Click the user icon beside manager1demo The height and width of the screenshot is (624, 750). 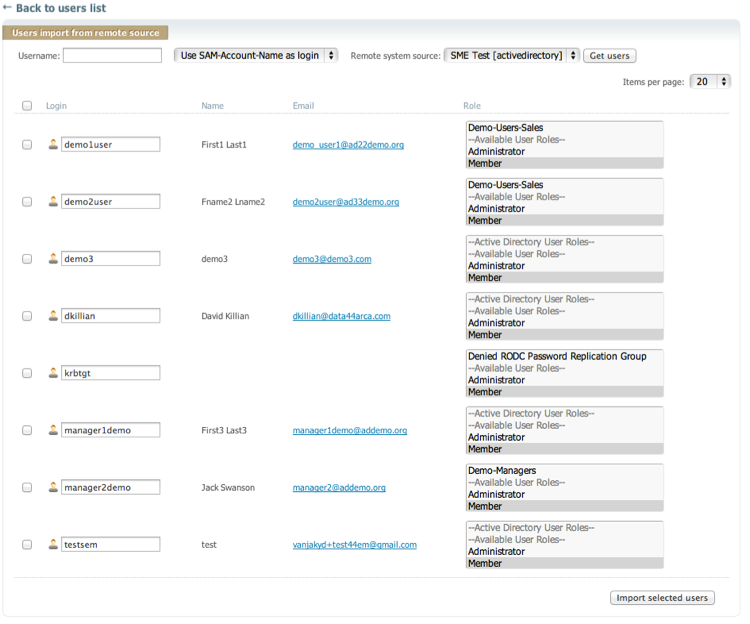tap(53, 430)
